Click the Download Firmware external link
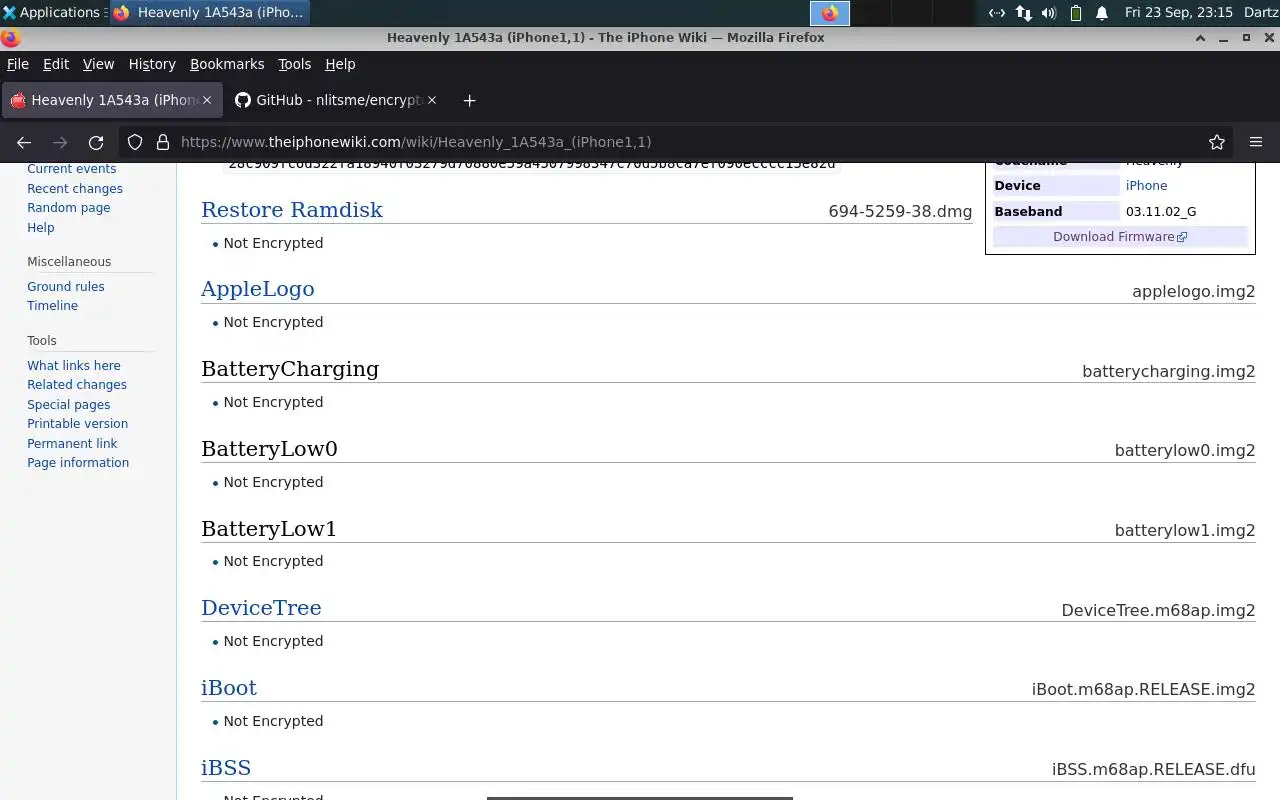 pyautogui.click(x=1120, y=237)
